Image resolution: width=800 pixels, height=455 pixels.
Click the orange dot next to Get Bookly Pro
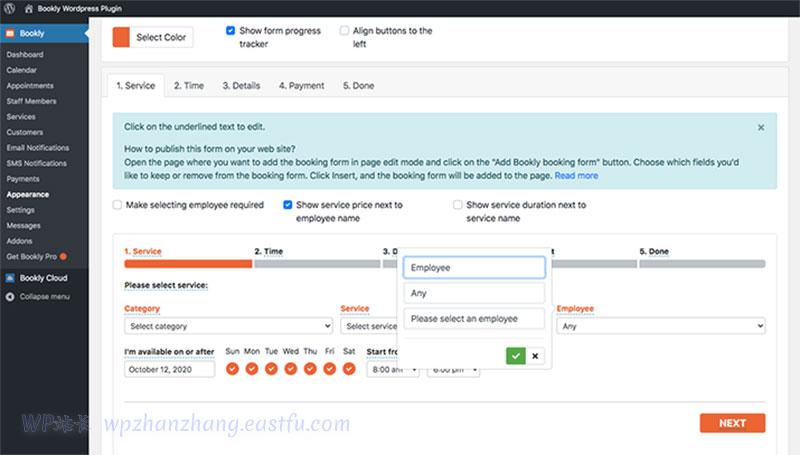tap(63, 257)
